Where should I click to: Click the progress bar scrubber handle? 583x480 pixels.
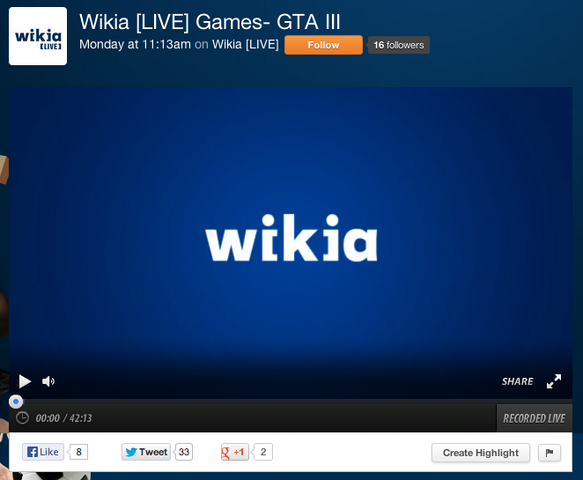click(x=16, y=402)
